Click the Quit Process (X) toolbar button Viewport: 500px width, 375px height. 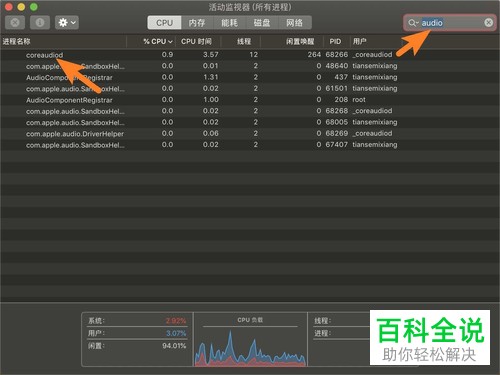click(x=15, y=23)
